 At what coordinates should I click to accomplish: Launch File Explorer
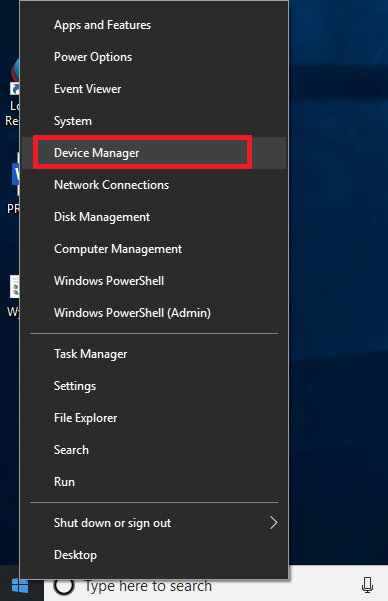pos(154,418)
